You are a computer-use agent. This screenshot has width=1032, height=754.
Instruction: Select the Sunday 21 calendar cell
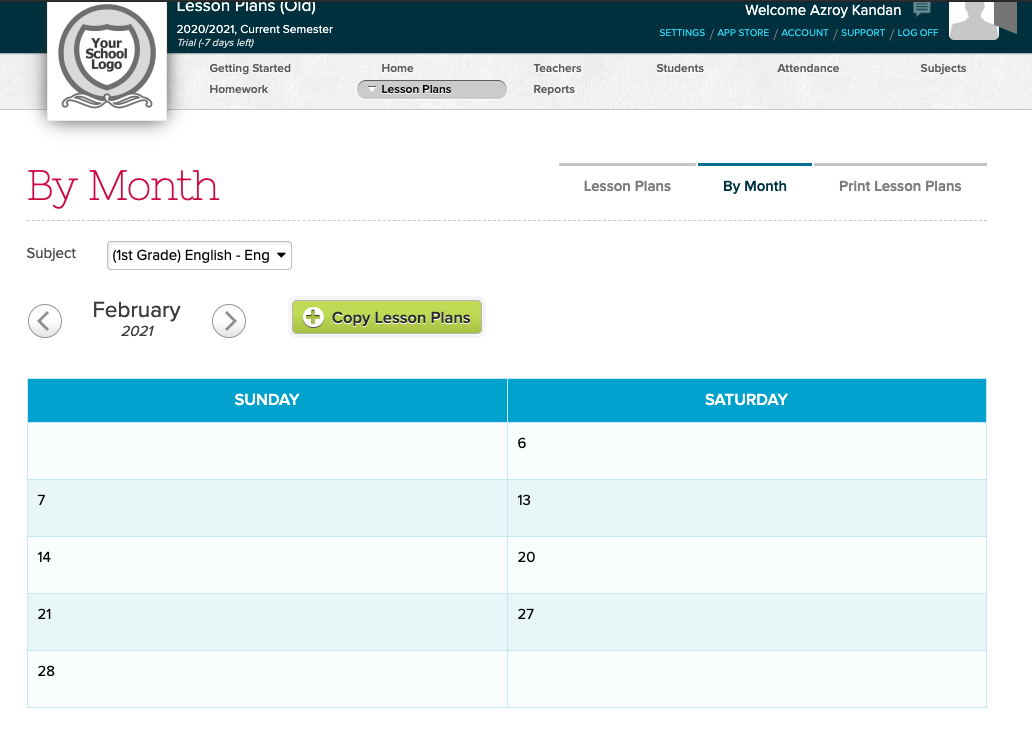coord(267,622)
